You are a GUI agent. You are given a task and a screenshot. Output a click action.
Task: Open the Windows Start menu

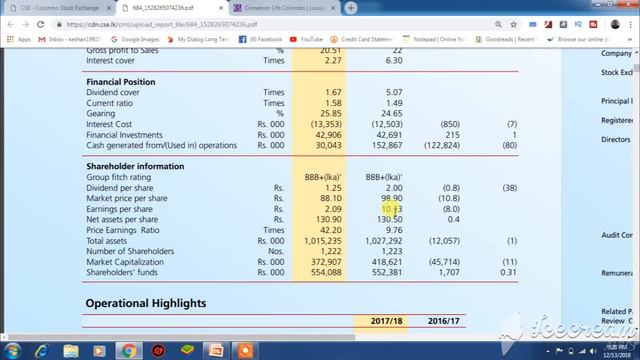[13, 351]
